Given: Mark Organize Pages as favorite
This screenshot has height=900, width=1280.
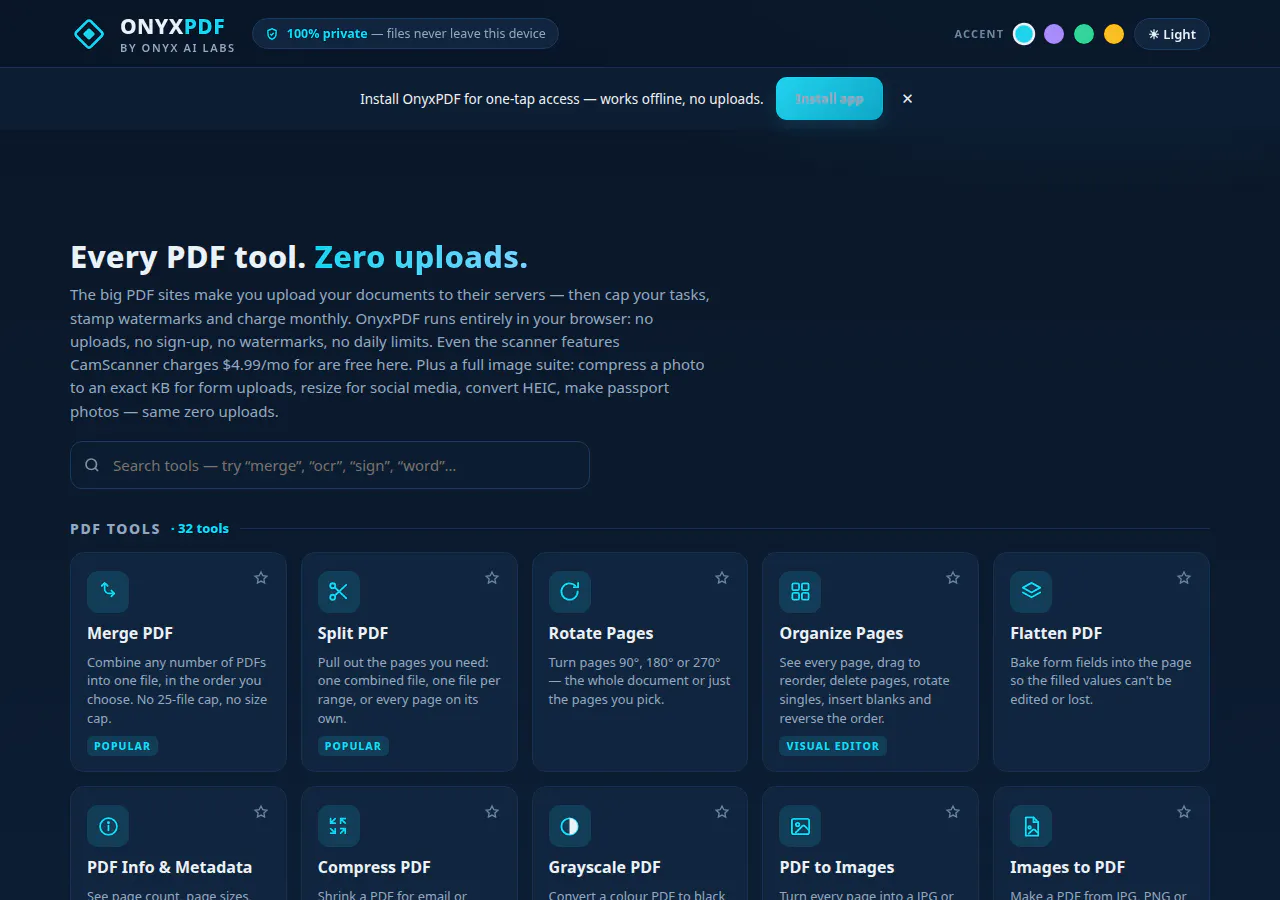Looking at the screenshot, I should pos(953,578).
